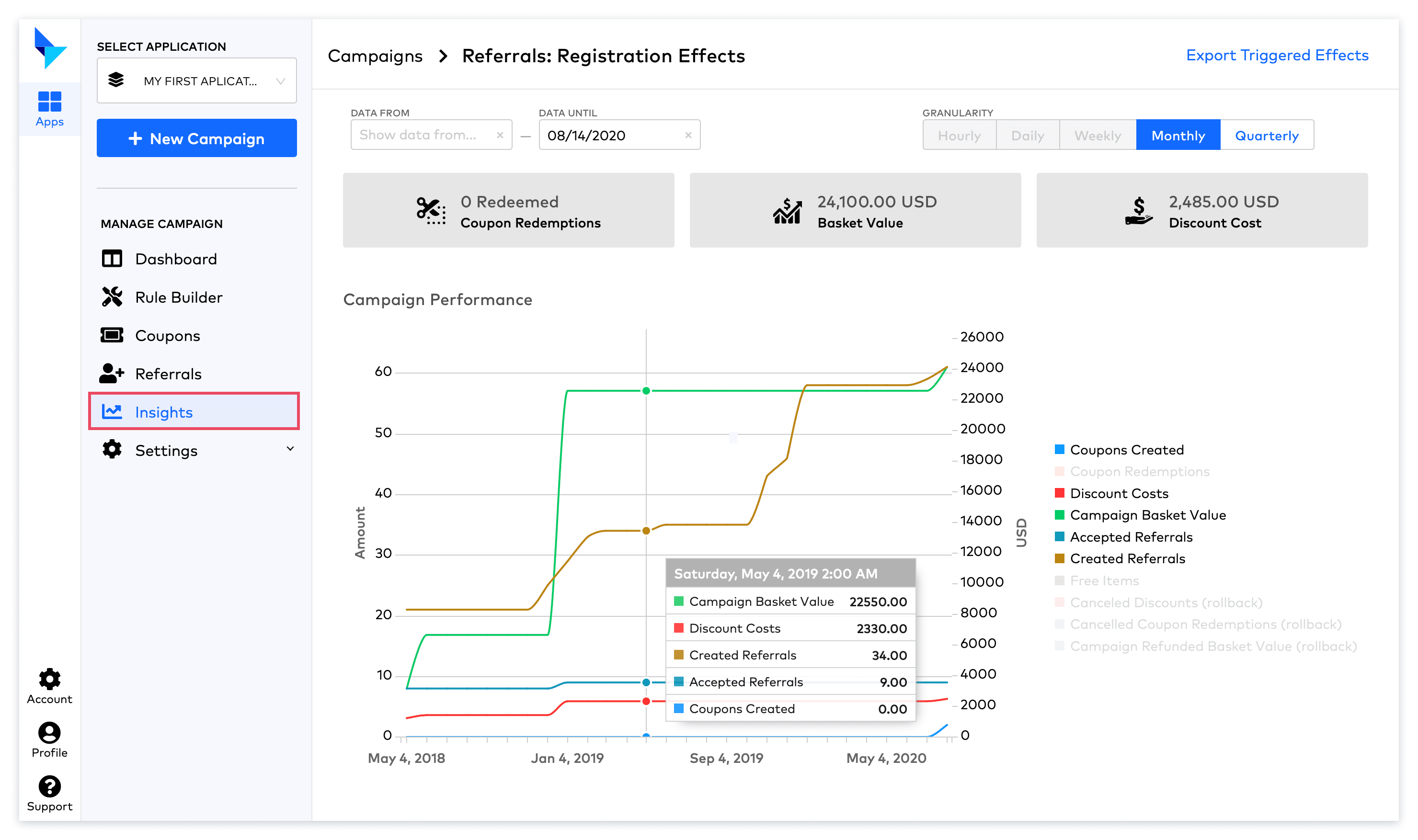
Task: Clear the Data Until date field
Action: pos(688,135)
